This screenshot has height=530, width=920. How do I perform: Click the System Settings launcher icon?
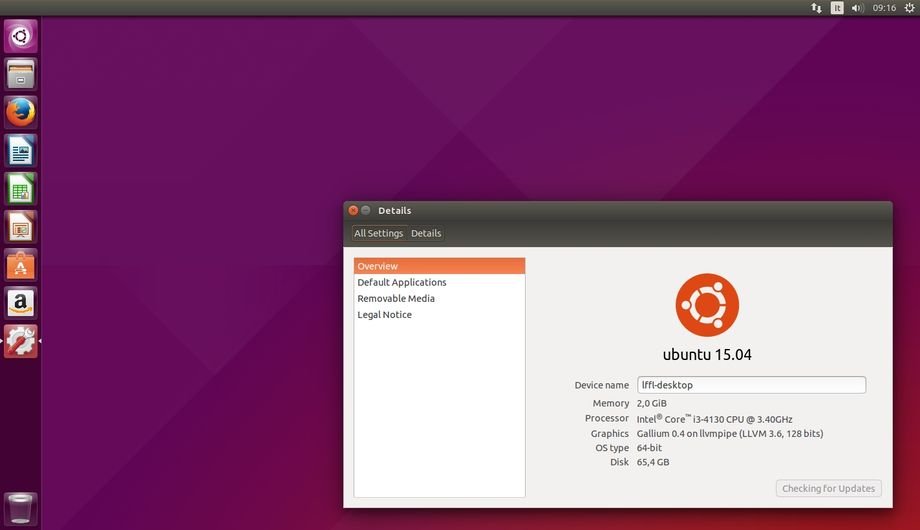tap(21, 341)
